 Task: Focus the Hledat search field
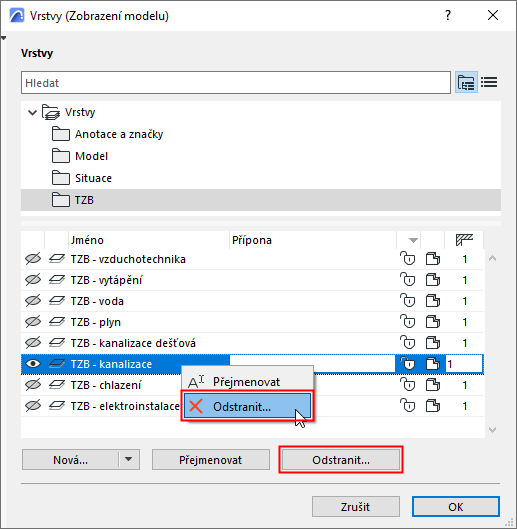point(236,82)
